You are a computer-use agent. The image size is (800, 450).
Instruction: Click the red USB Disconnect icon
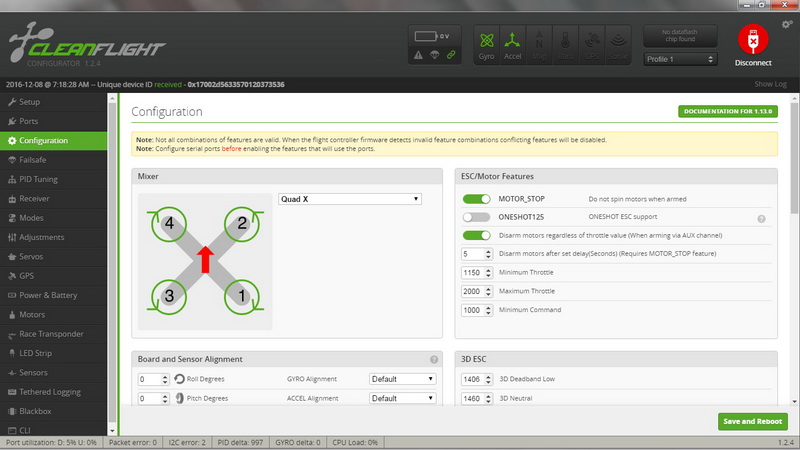[753, 39]
